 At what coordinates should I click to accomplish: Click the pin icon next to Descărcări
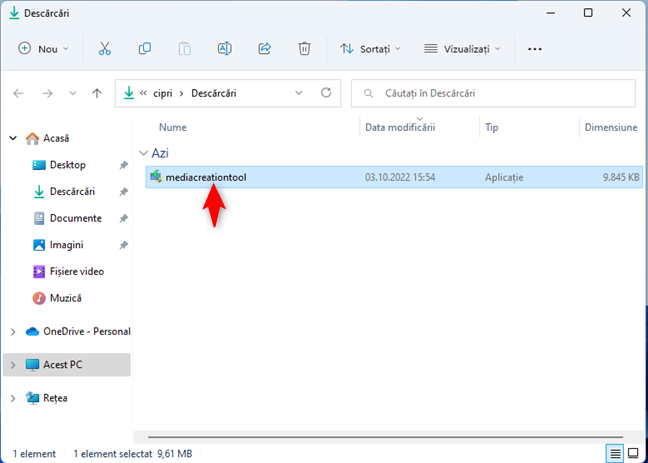123,192
